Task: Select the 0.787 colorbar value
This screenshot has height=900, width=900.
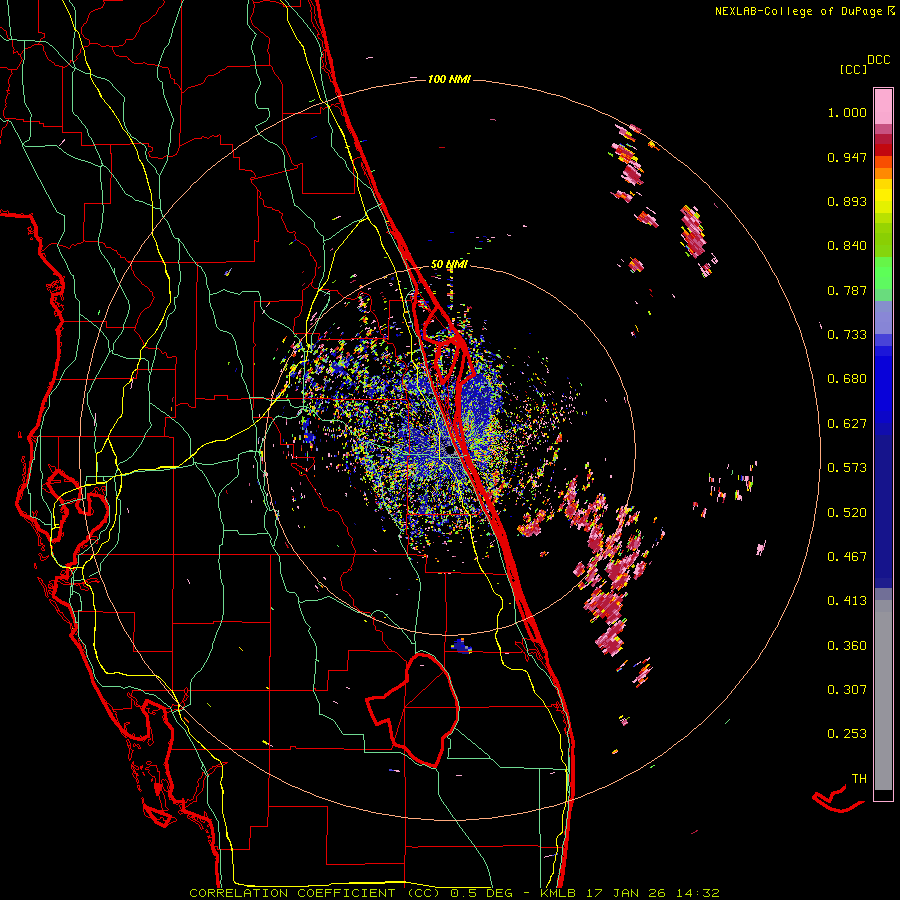Action: (847, 290)
